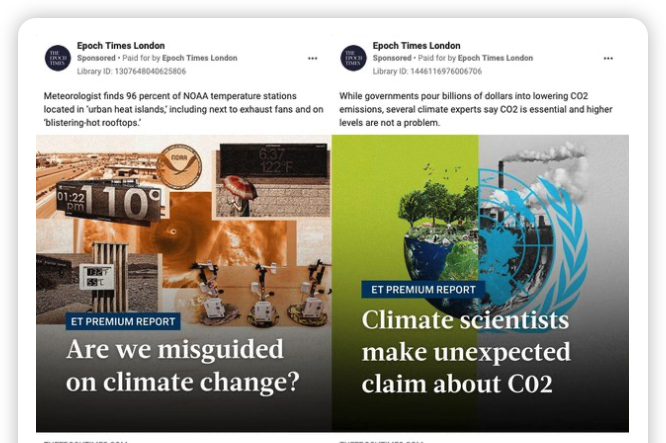Click the right ET PREMIUM REPORT badge
The image size is (666, 443).
[423, 290]
